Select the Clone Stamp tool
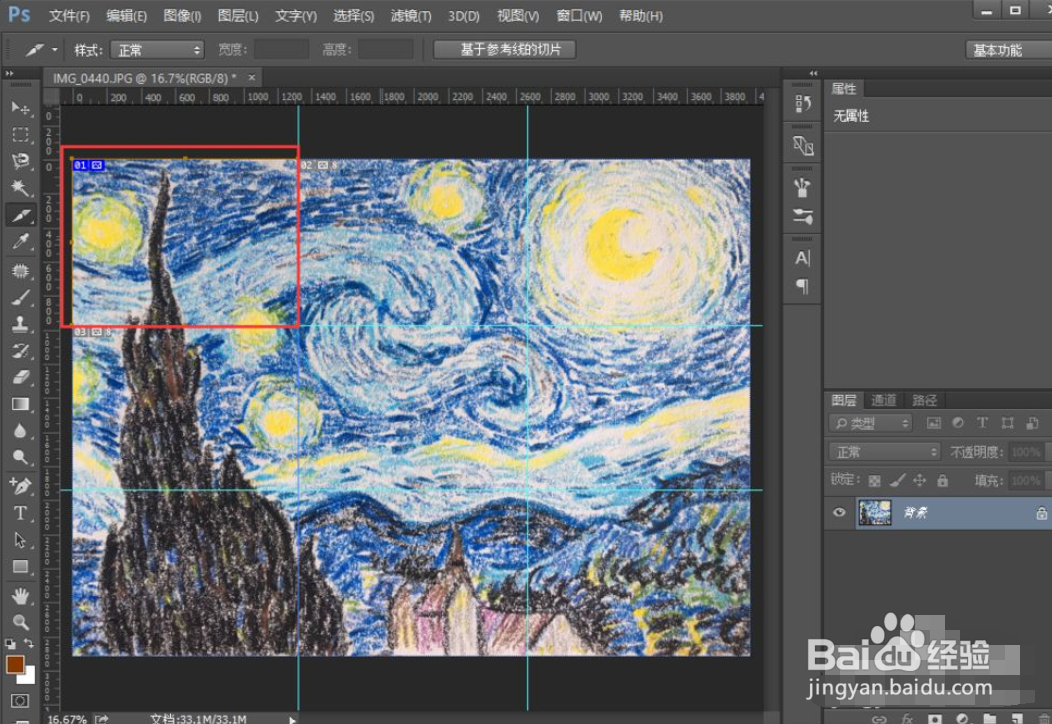 (x=20, y=324)
